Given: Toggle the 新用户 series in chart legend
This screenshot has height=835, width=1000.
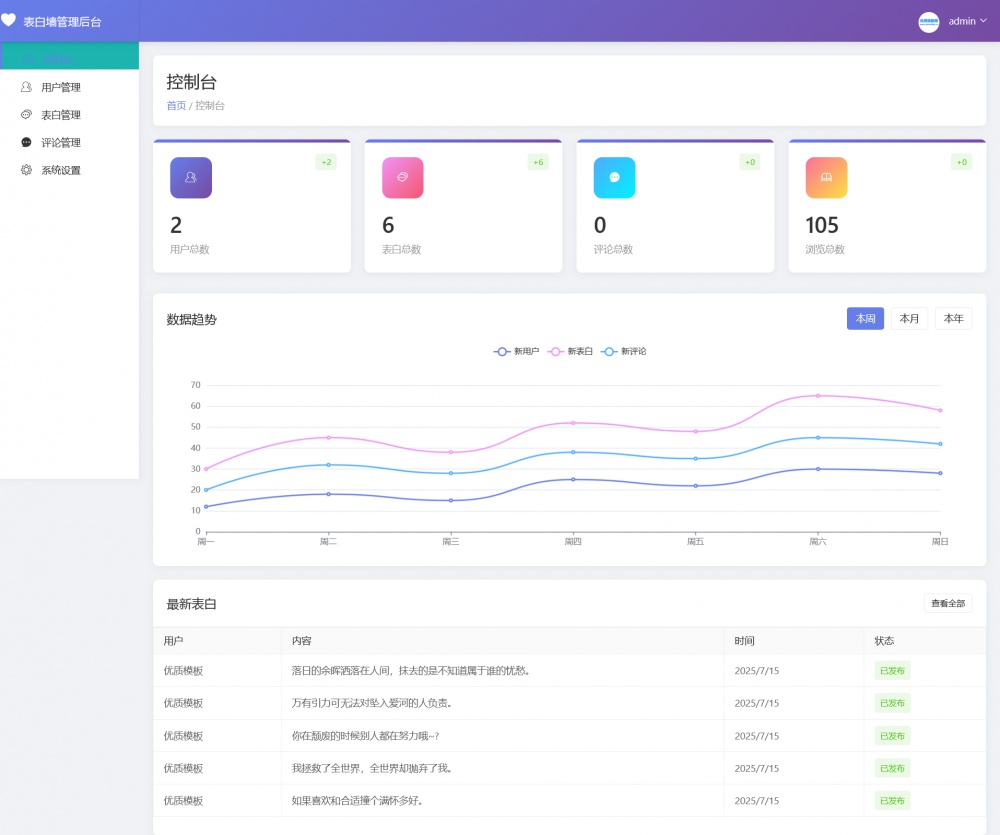Looking at the screenshot, I should coord(516,352).
